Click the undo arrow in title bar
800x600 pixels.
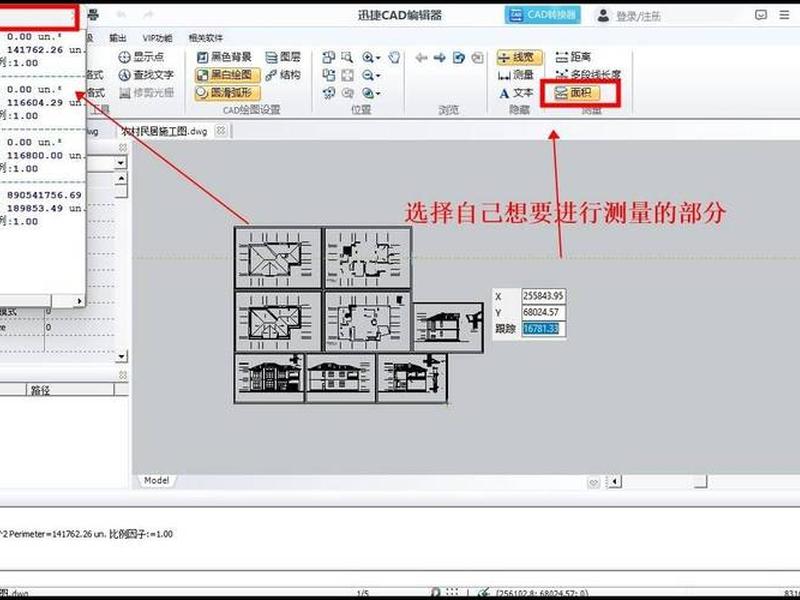click(121, 15)
